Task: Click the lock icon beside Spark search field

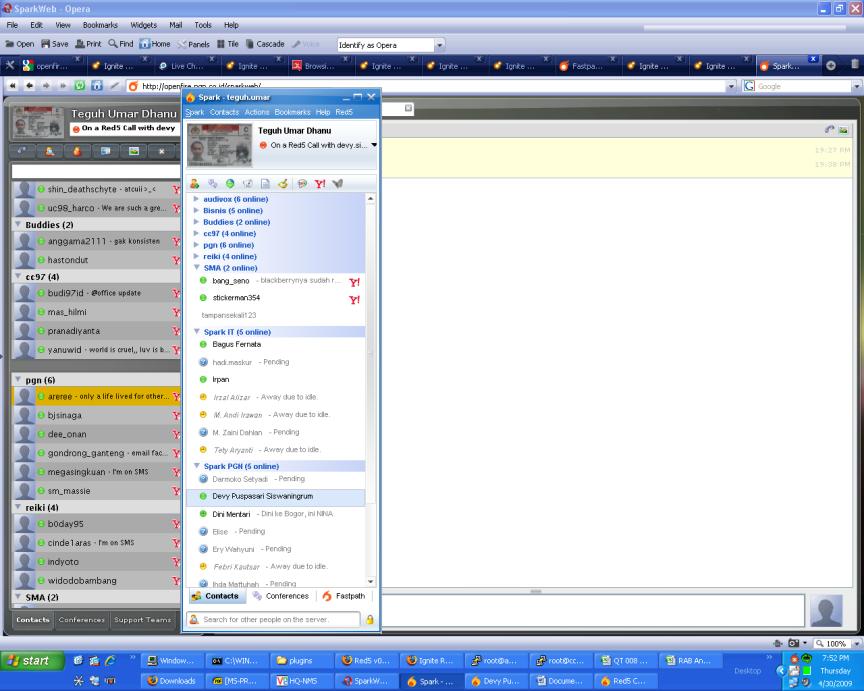Action: click(x=370, y=619)
